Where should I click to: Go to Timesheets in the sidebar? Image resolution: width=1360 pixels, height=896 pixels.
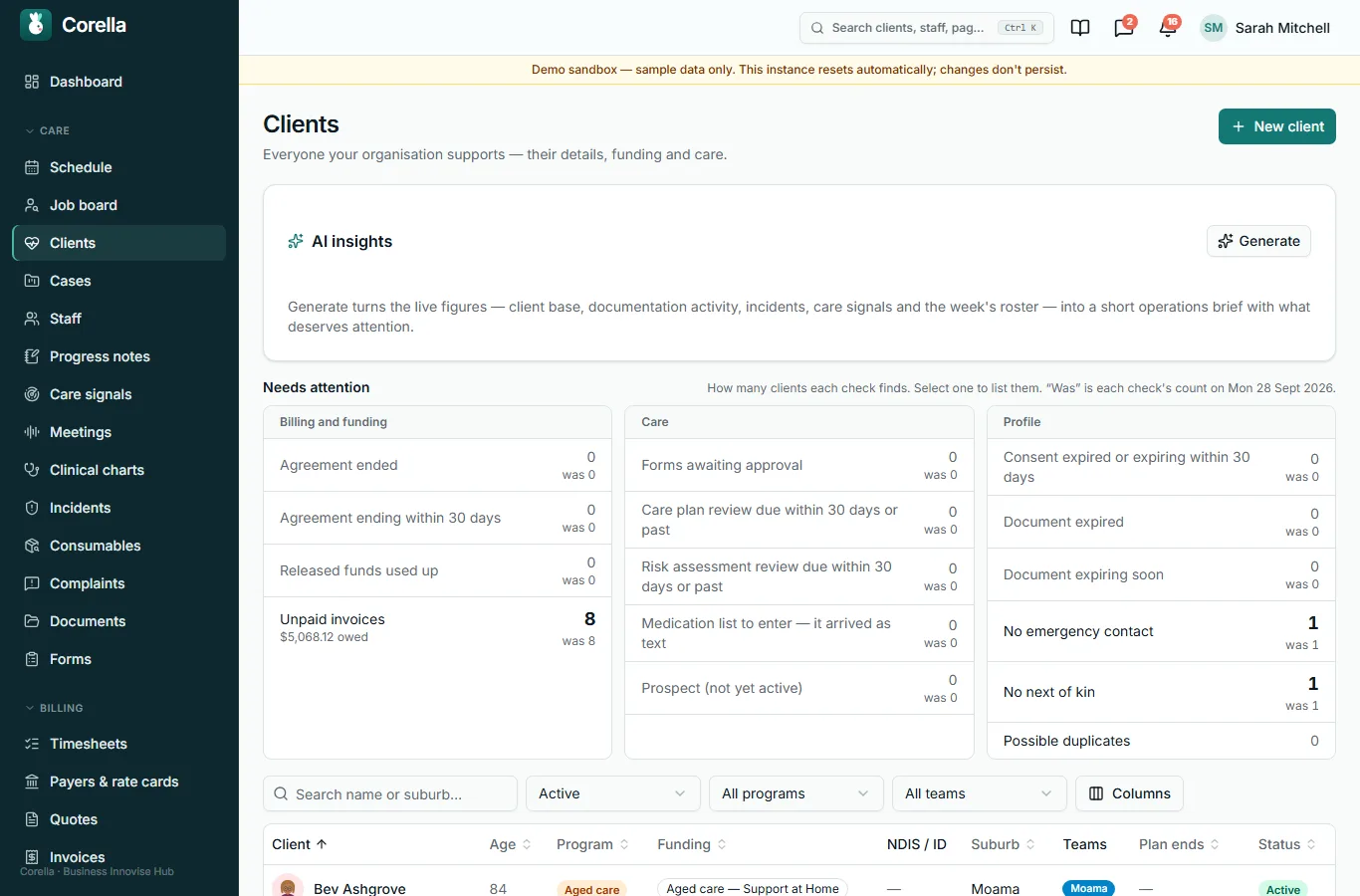pos(119,744)
